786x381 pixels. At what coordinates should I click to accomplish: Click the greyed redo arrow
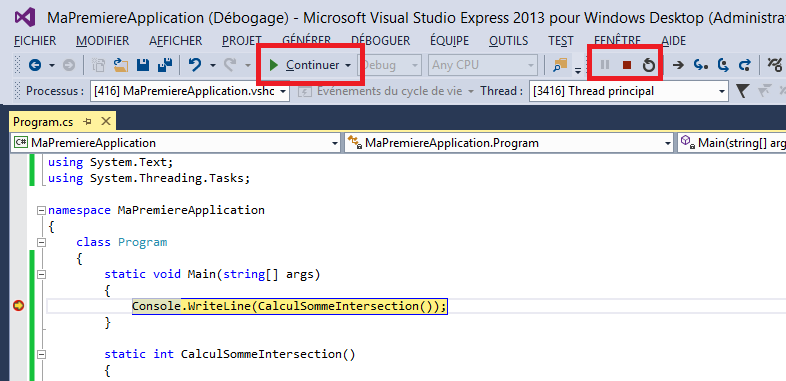(230, 65)
